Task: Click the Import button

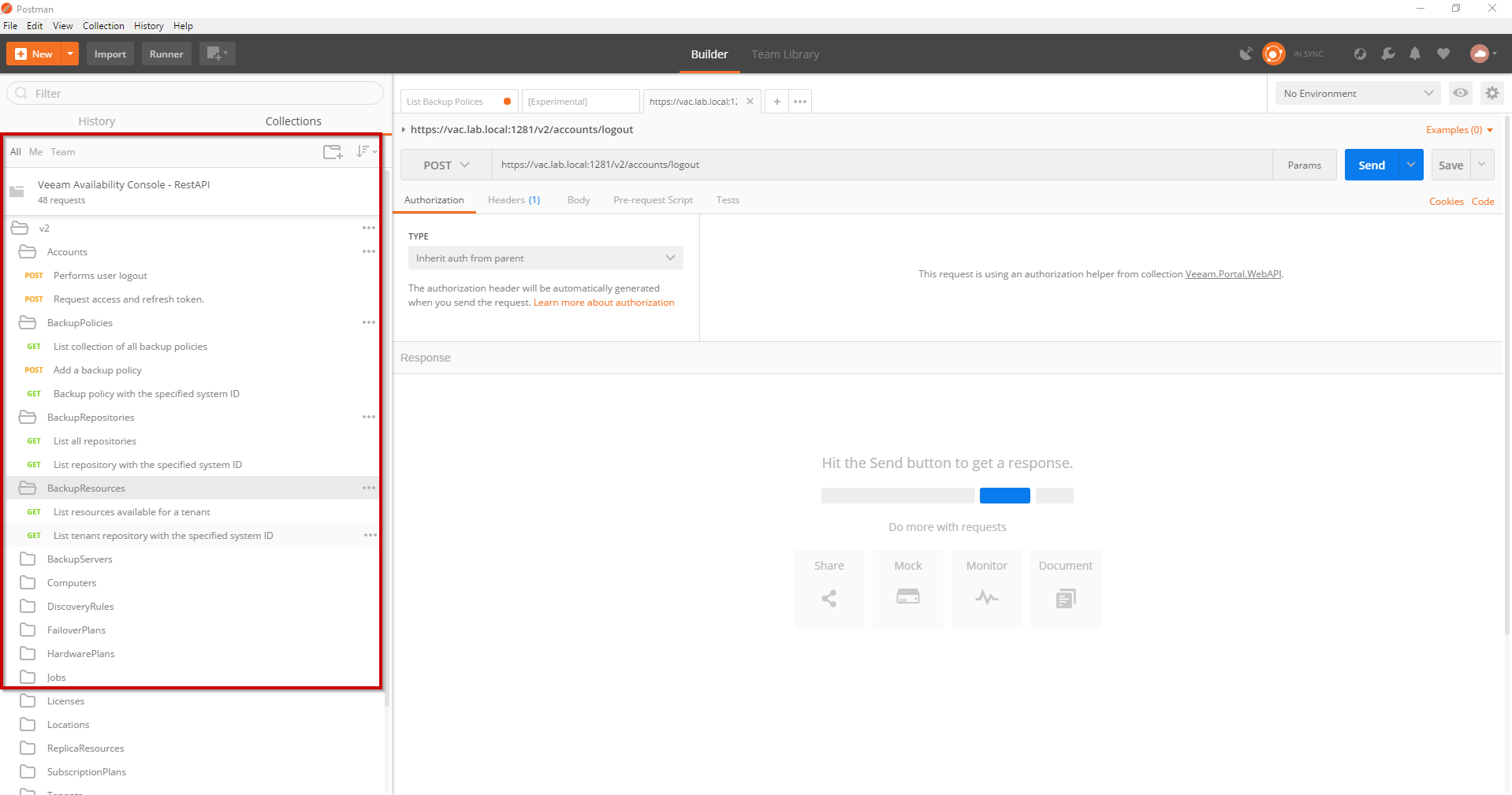Action: (110, 54)
